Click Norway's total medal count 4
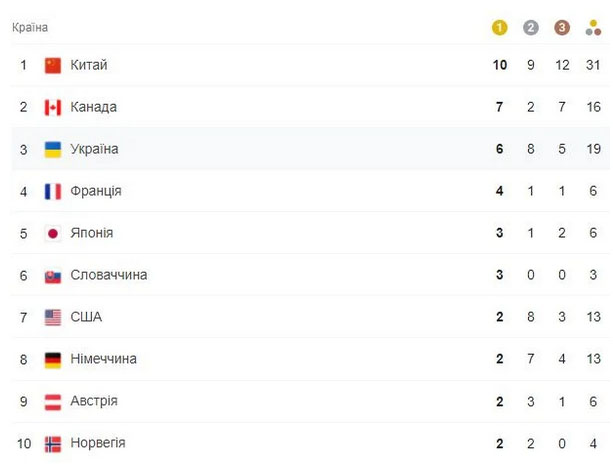 [593, 443]
